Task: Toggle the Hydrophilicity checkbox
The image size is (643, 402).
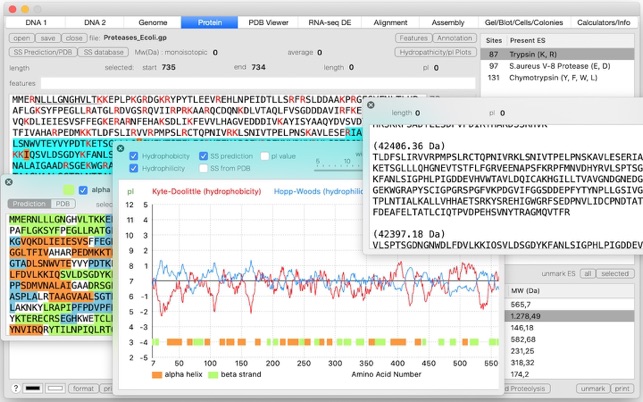Action: 133,168
